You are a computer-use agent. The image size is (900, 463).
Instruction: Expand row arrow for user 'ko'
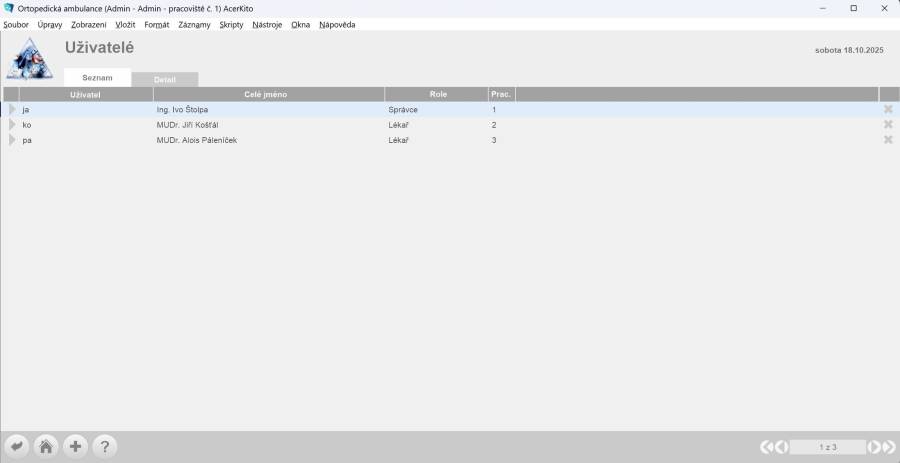click(12, 125)
